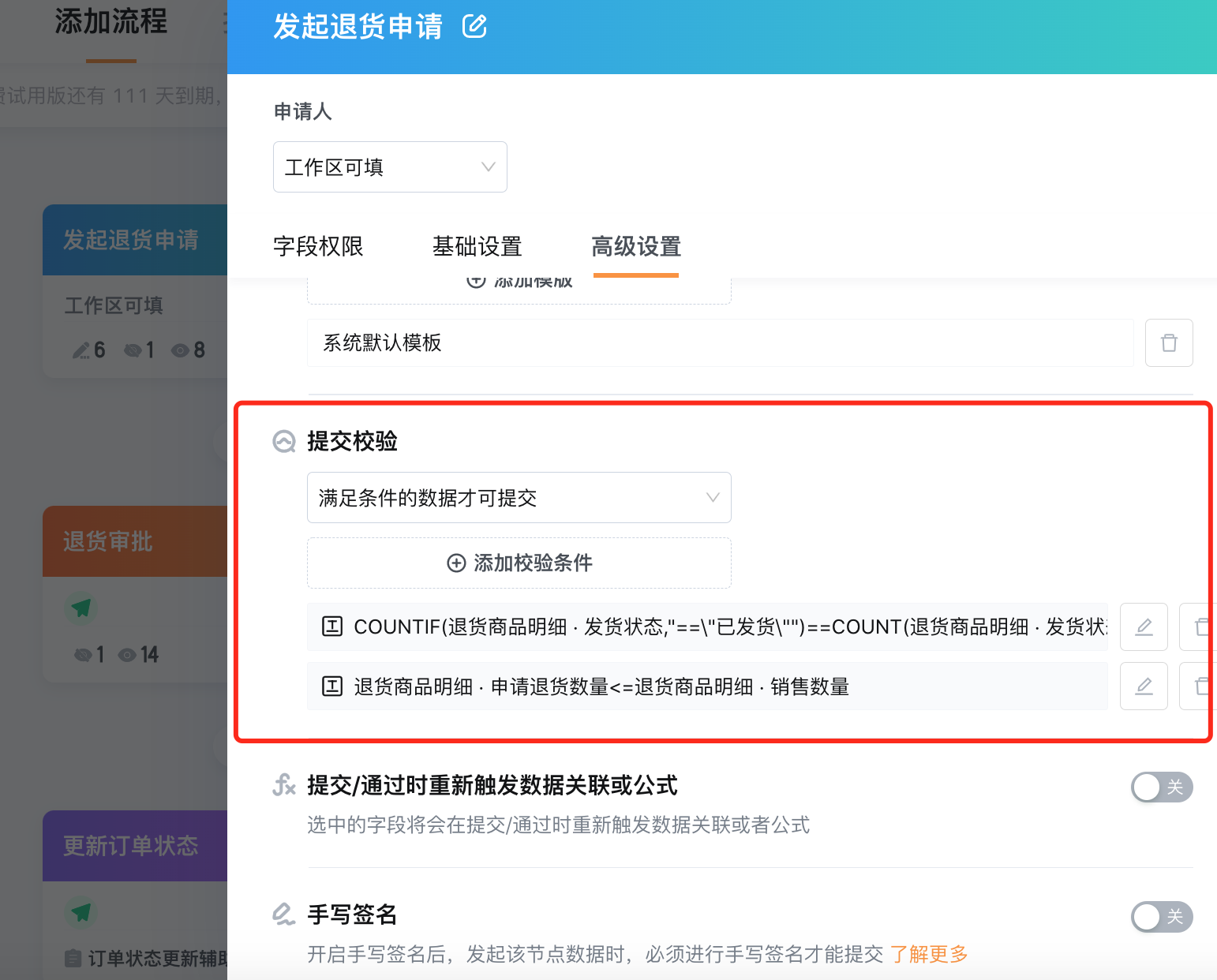The width and height of the screenshot is (1217, 980).
Task: Switch to the 基础设置 tab
Action: click(477, 246)
